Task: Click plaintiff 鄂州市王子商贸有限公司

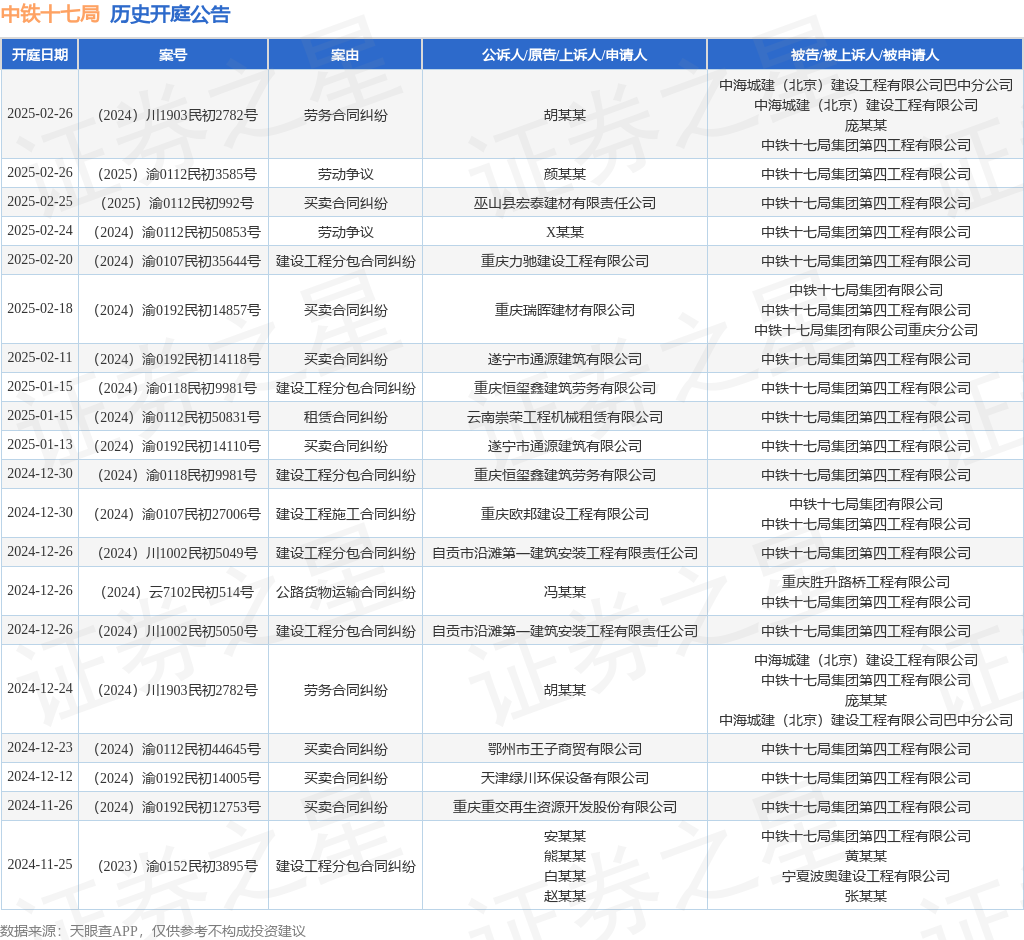Action: pyautogui.click(x=565, y=749)
